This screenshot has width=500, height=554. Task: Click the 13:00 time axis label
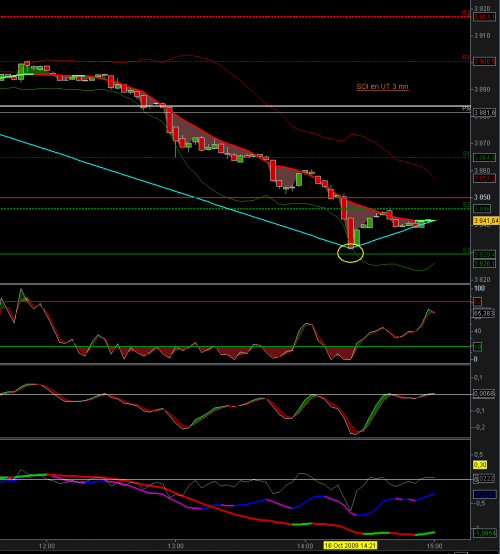(176, 546)
